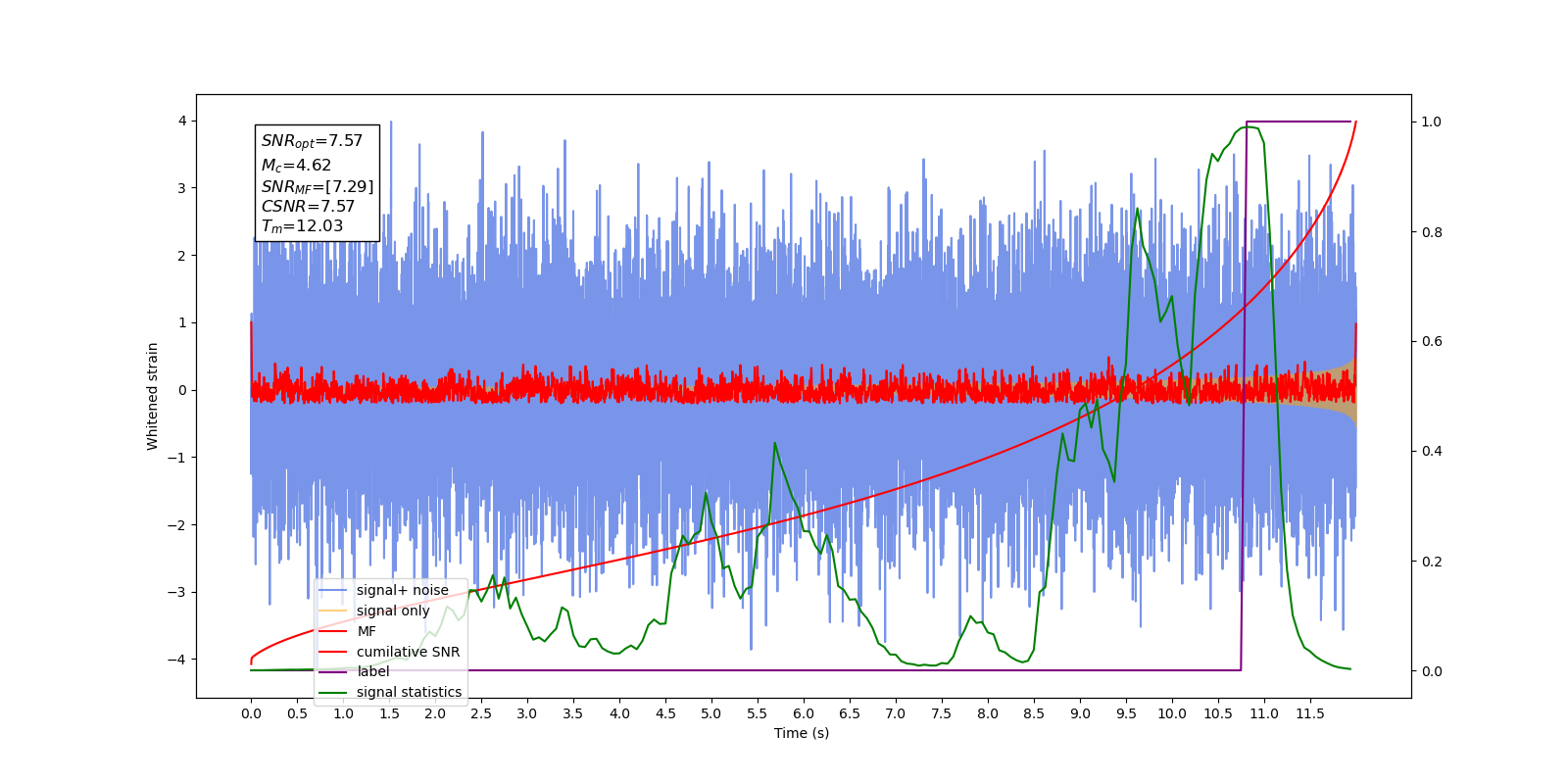Viewport: 1568px width, 784px height.
Task: Click left y-axis tick label 4
Action: (182, 122)
